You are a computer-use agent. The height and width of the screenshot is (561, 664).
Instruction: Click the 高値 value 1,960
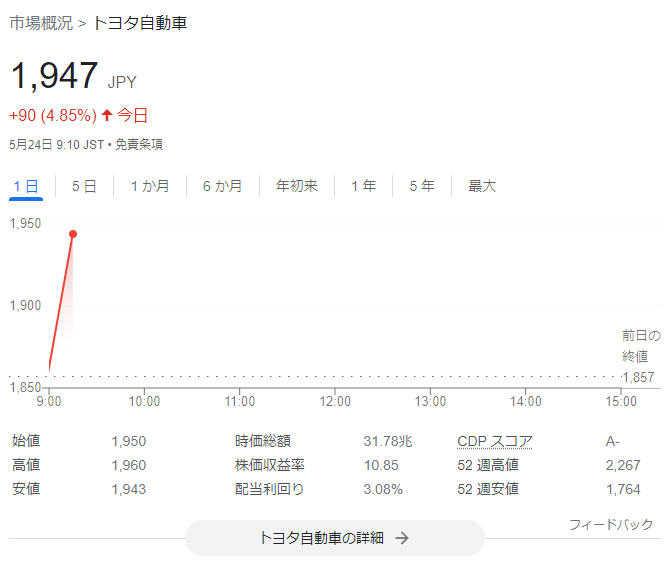pyautogui.click(x=129, y=465)
